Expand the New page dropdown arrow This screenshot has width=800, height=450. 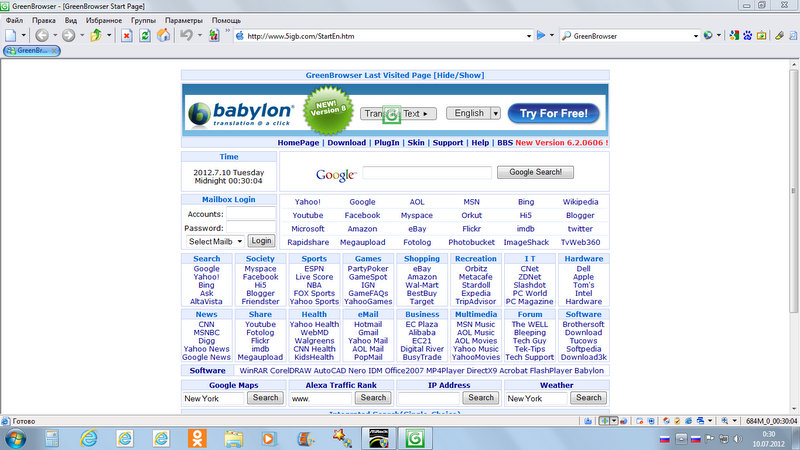[x=23, y=35]
